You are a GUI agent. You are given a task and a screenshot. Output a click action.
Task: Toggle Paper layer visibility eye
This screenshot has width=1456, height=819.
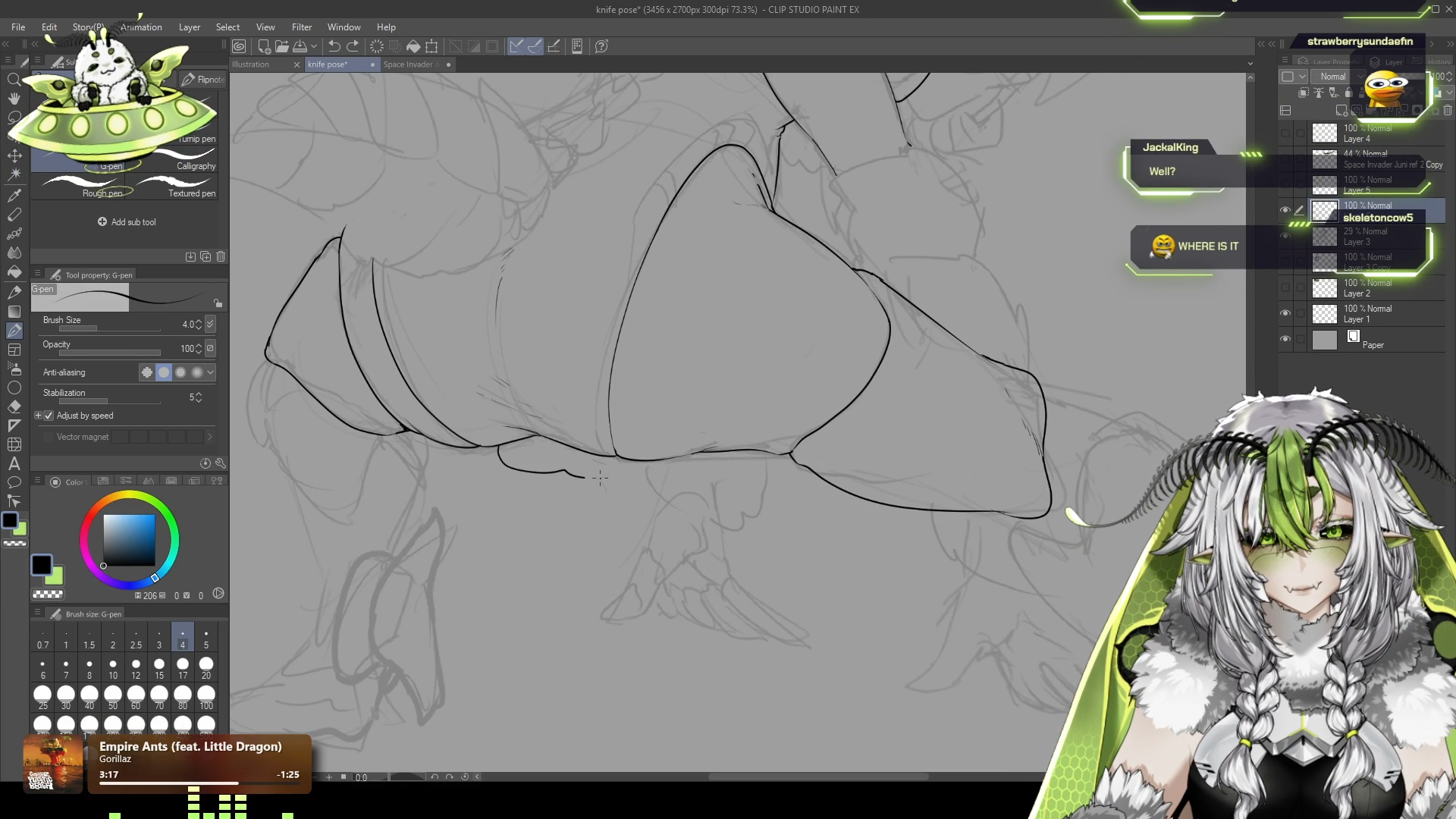tap(1285, 339)
